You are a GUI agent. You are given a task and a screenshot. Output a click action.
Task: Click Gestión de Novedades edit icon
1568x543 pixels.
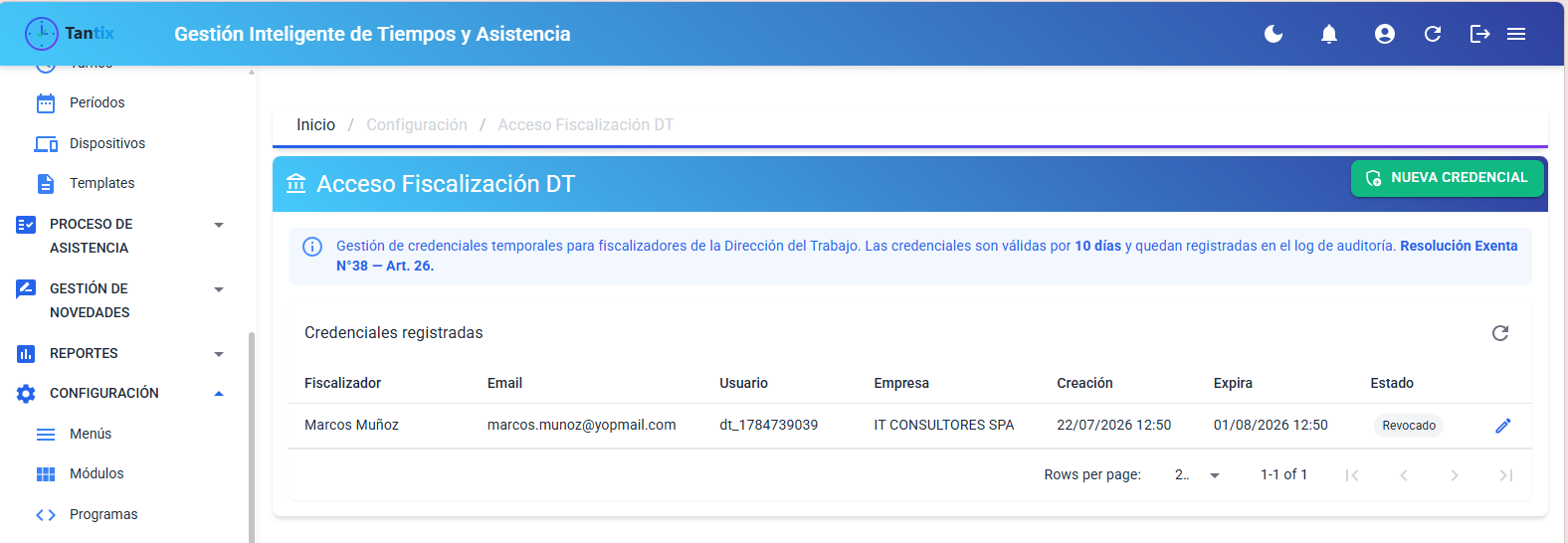26,289
